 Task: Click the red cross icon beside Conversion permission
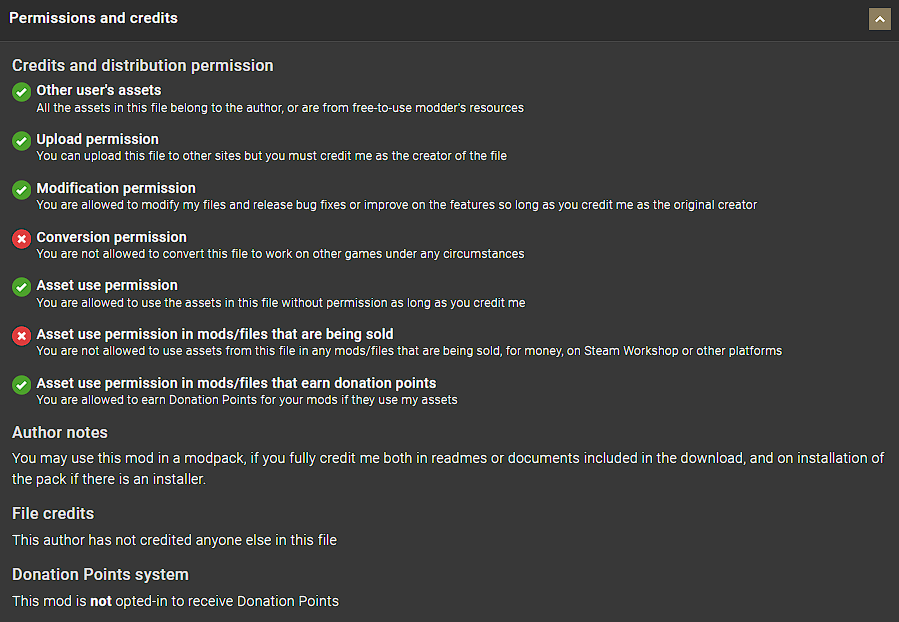pyautogui.click(x=21, y=239)
